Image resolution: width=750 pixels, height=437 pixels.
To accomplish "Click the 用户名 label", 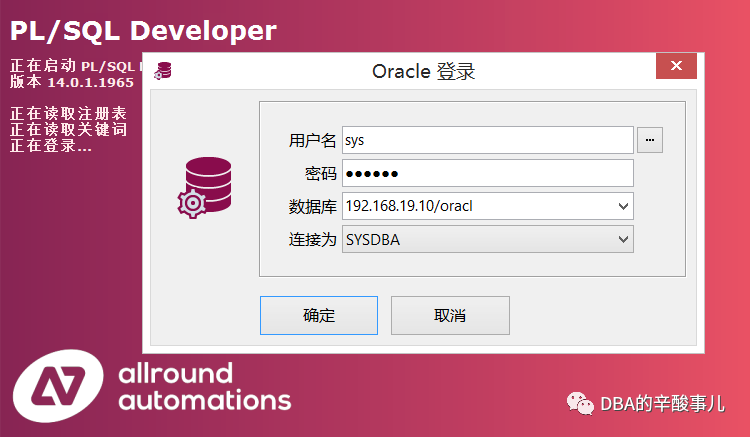I will (313, 141).
